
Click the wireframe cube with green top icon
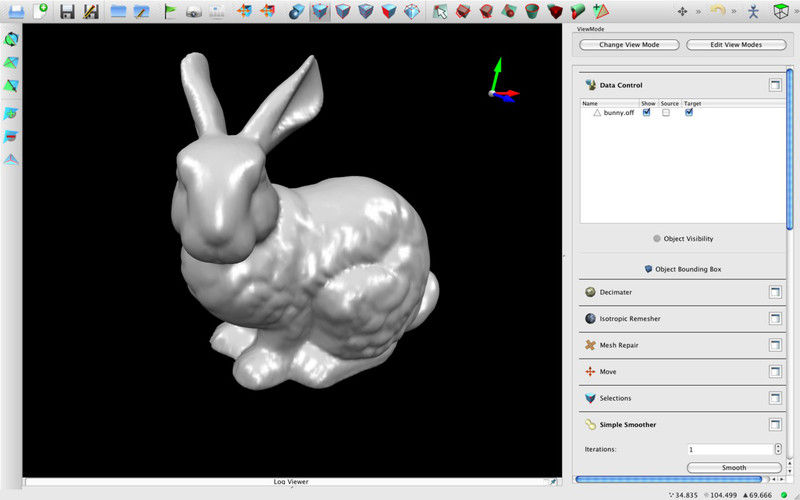[x=781, y=11]
